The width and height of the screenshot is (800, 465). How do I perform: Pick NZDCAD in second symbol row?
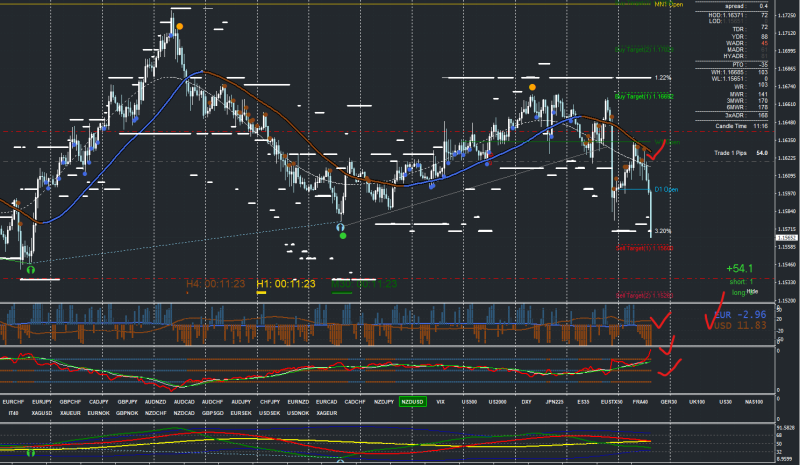(184, 413)
